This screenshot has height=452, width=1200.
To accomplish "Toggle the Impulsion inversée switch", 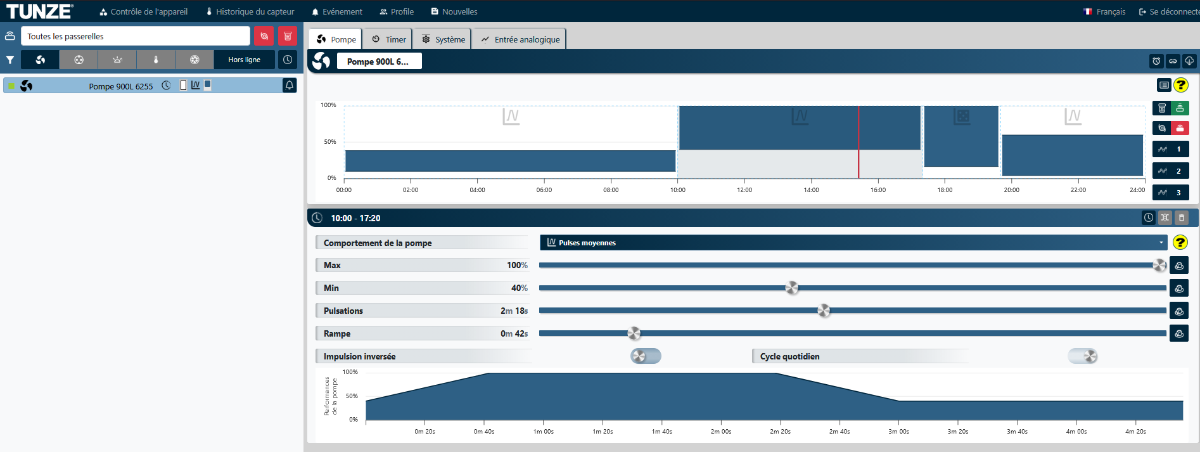I will (645, 355).
